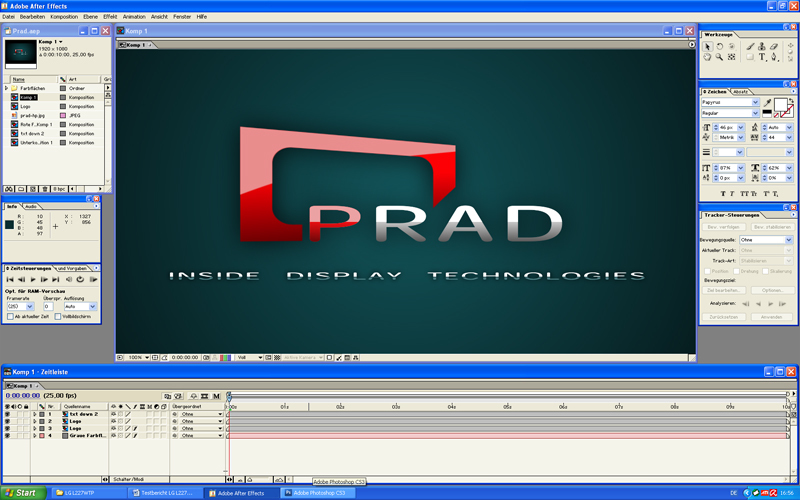The height and width of the screenshot is (500, 800).
Task: Click the 'Optionen...' button in Tracker panel
Action: (772, 290)
